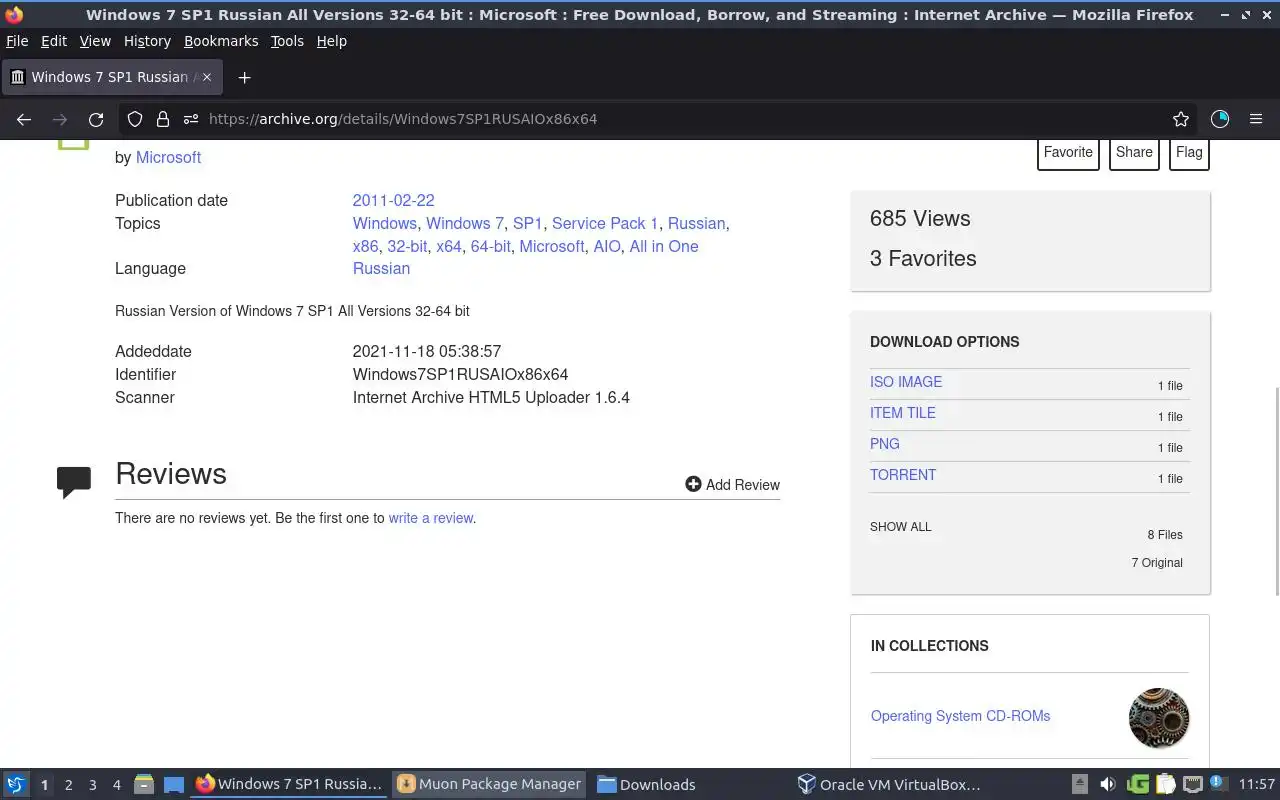This screenshot has width=1280, height=800.
Task: Open the Microsoft author link
Action: (x=168, y=157)
